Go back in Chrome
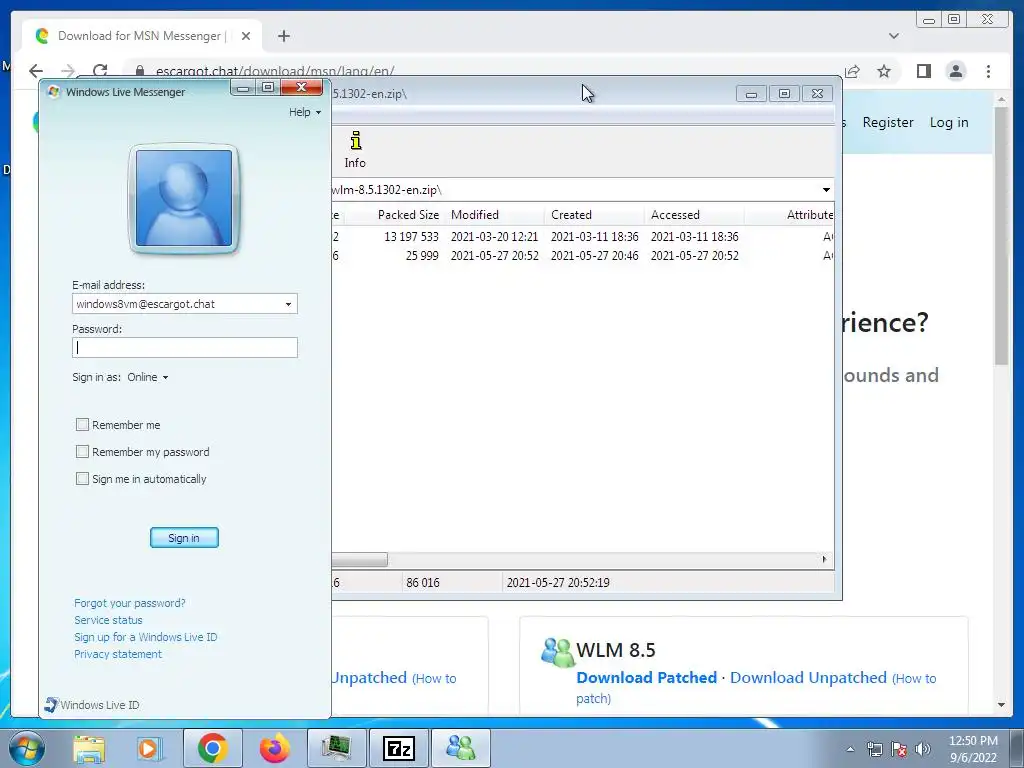 [36, 71]
